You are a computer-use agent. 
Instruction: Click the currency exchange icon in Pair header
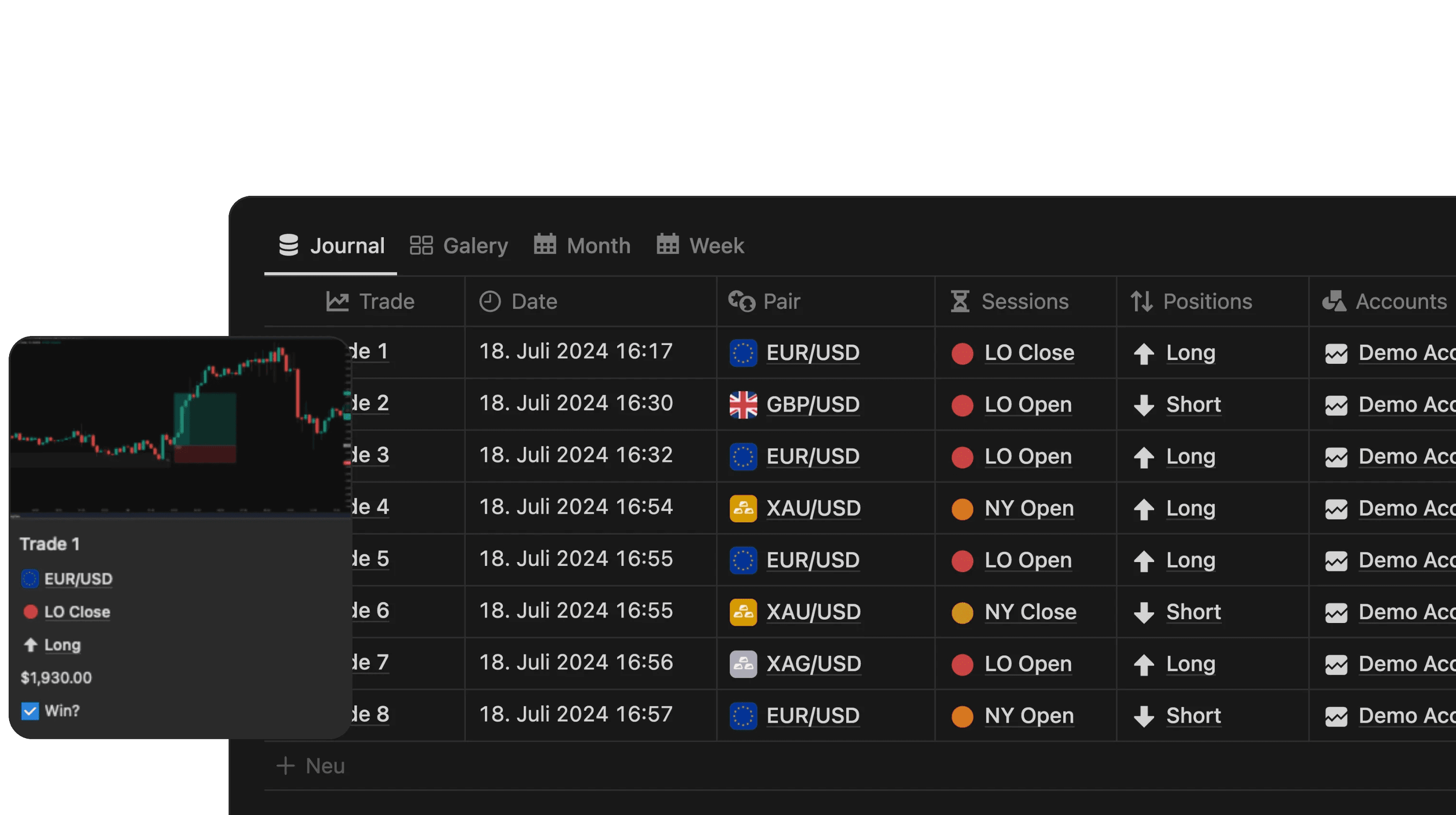point(741,301)
